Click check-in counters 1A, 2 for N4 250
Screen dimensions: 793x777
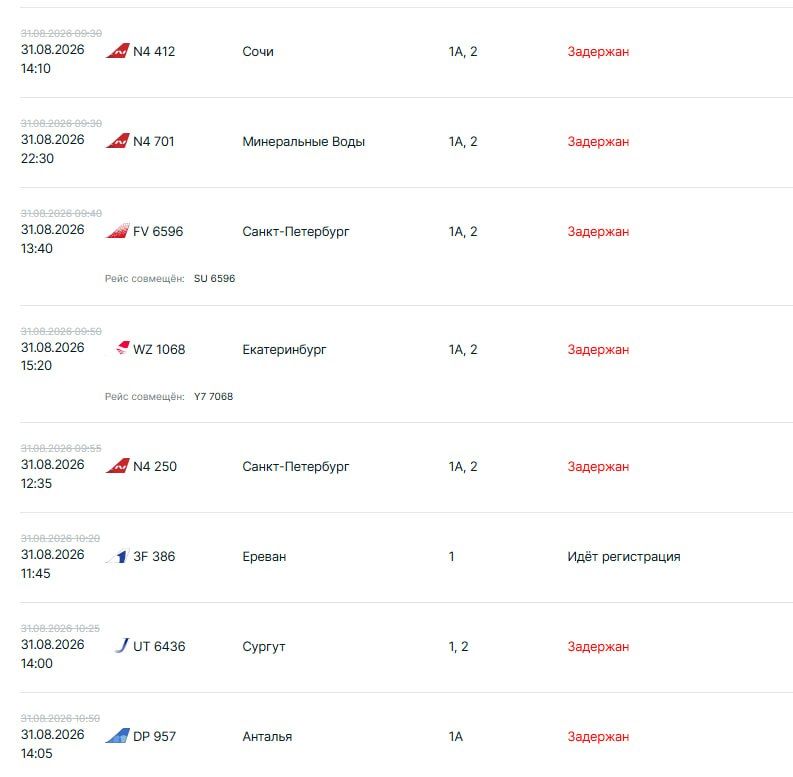[x=463, y=466]
